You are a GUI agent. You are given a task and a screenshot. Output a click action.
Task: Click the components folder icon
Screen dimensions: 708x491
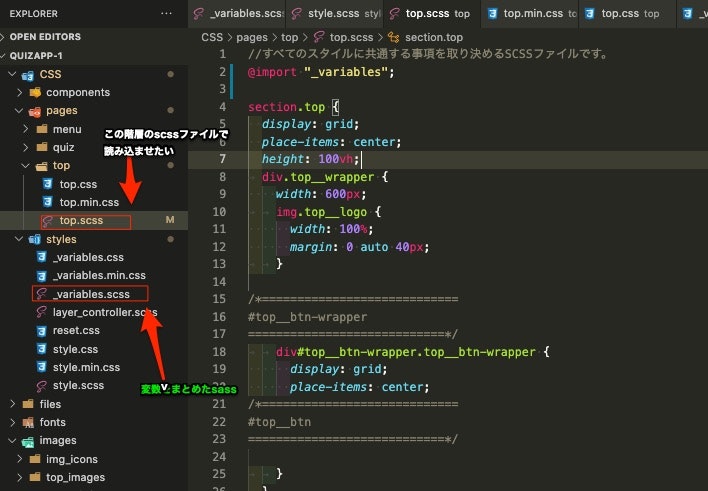click(35, 93)
